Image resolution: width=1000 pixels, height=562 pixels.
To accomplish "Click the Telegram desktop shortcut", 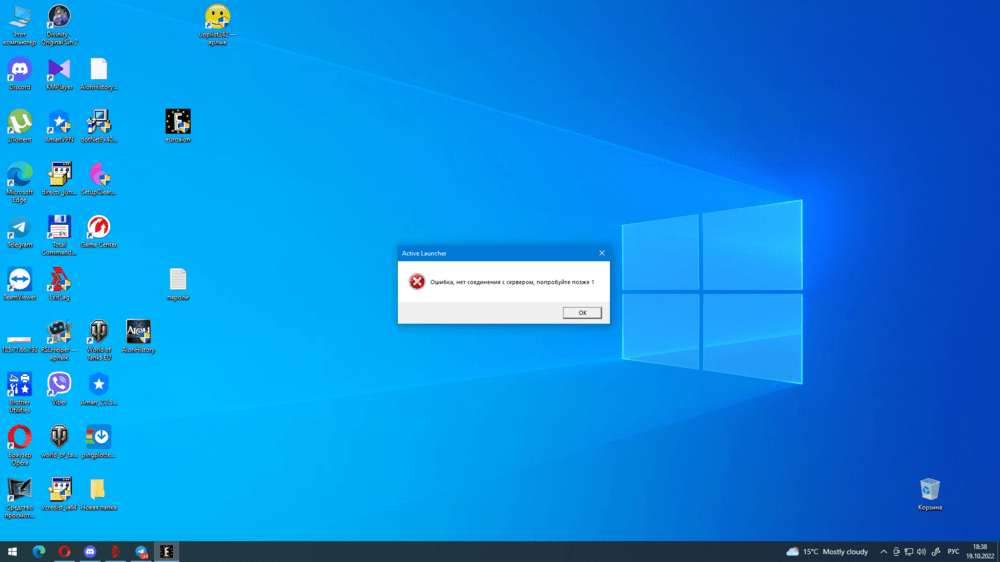I will (20, 227).
